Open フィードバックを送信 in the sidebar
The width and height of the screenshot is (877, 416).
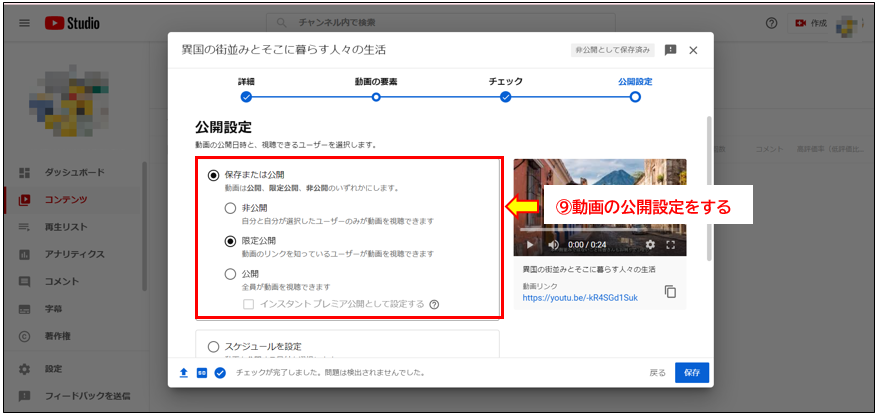pyautogui.click(x=73, y=396)
